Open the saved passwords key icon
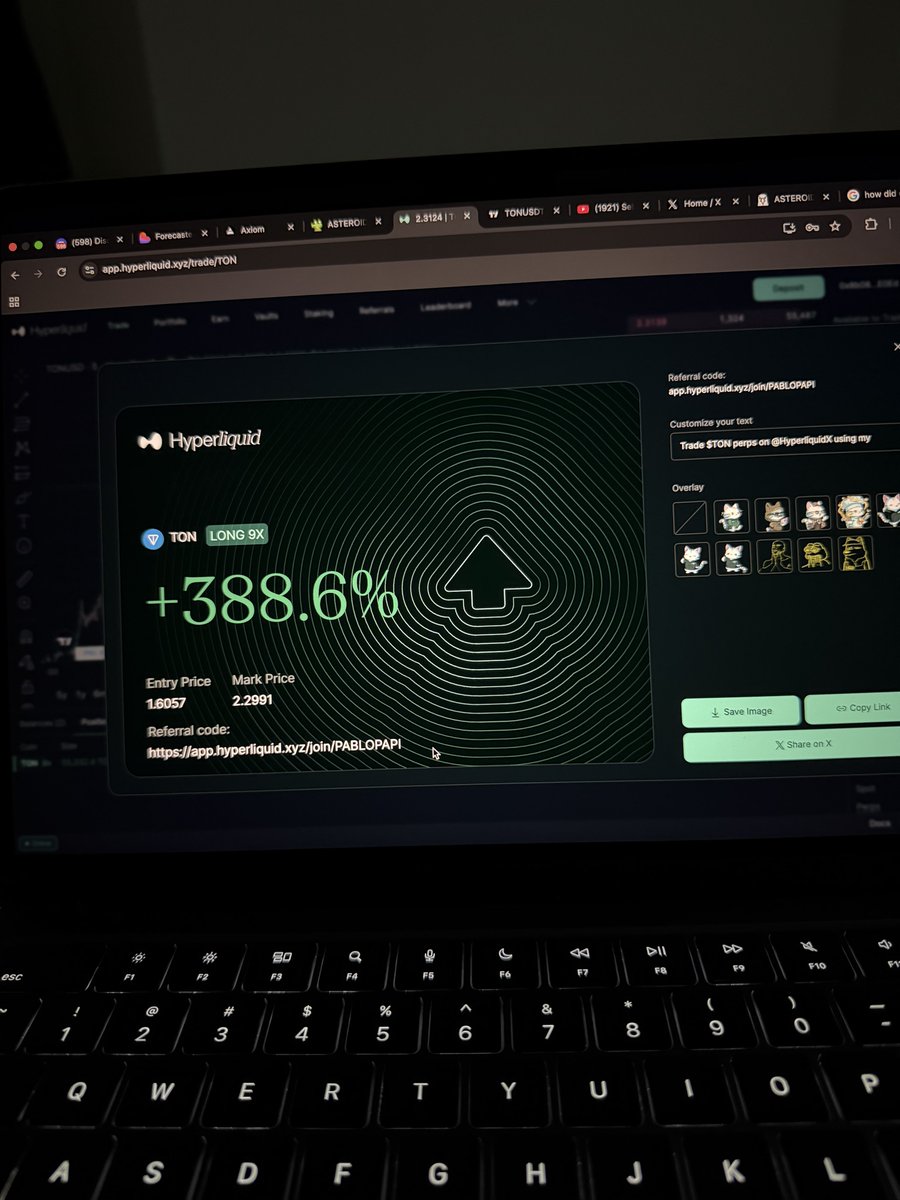This screenshot has width=900, height=1200. [x=812, y=227]
